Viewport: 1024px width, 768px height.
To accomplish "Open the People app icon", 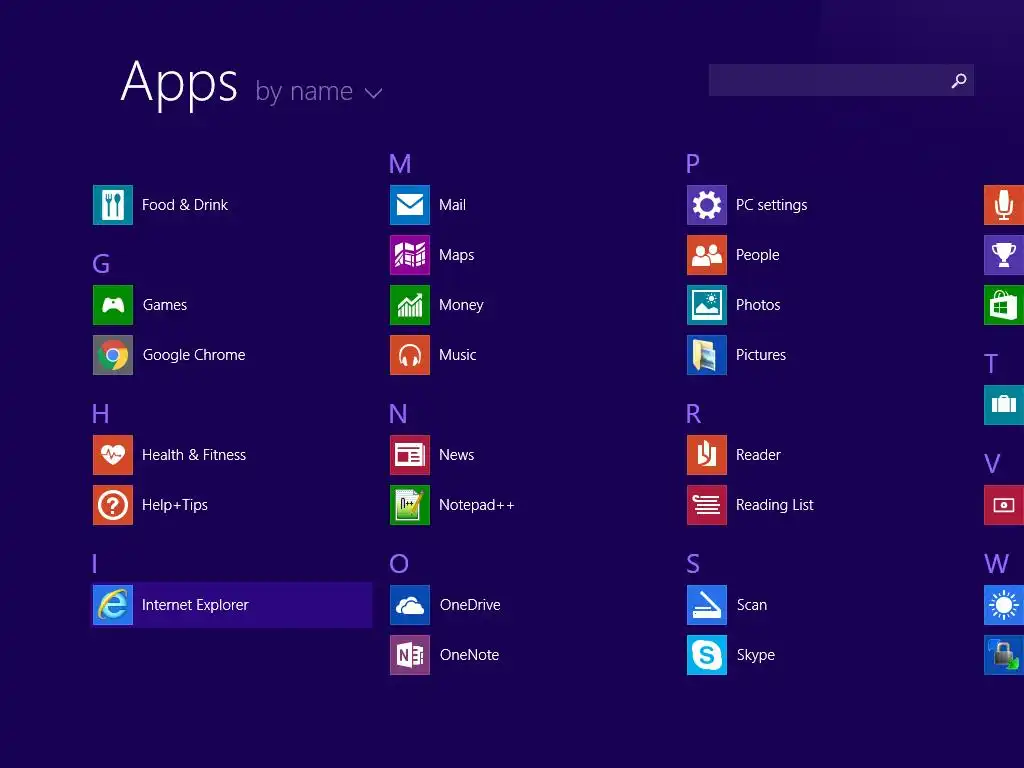I will coord(707,255).
